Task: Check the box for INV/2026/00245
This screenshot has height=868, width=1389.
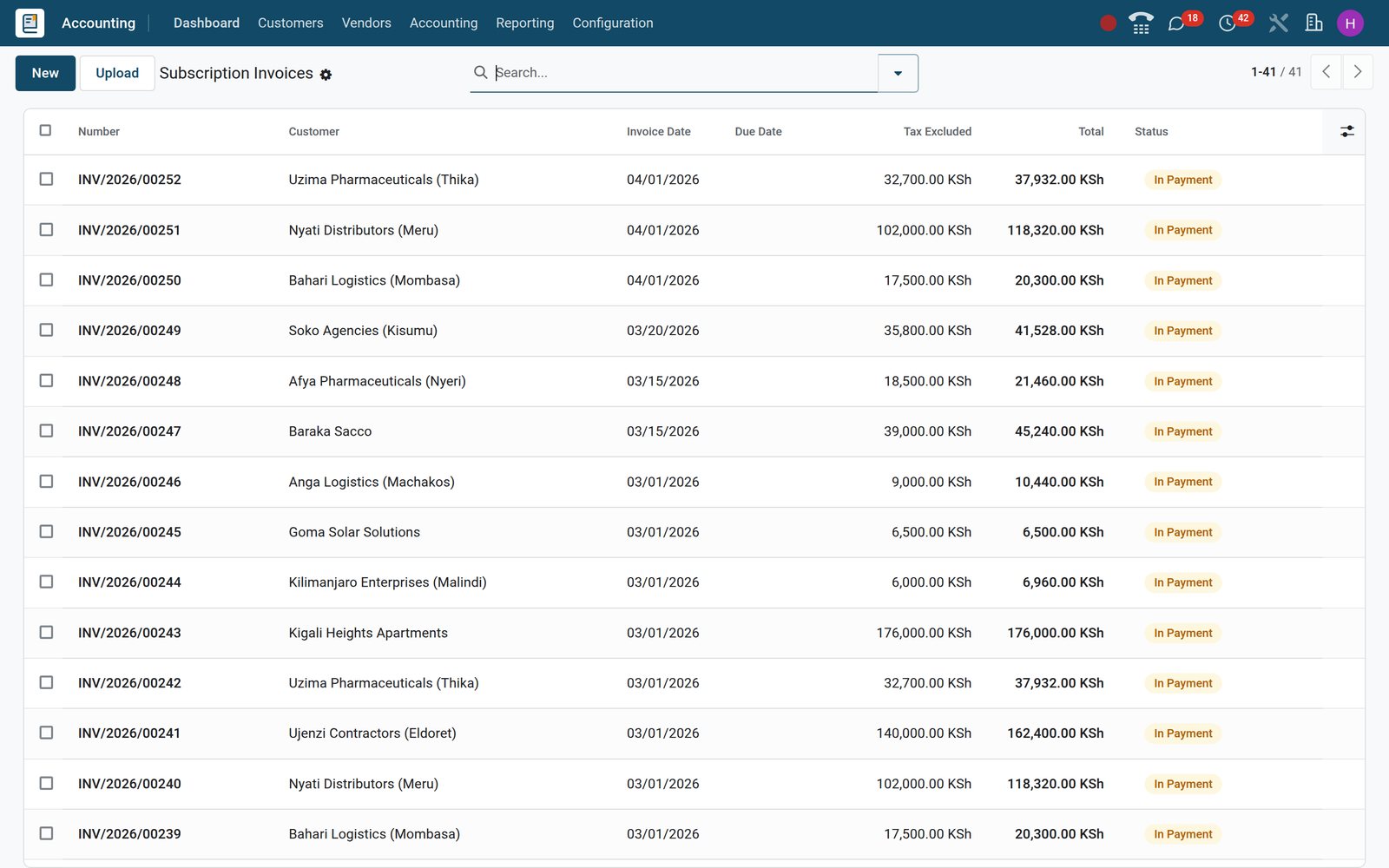Action: pos(46,531)
